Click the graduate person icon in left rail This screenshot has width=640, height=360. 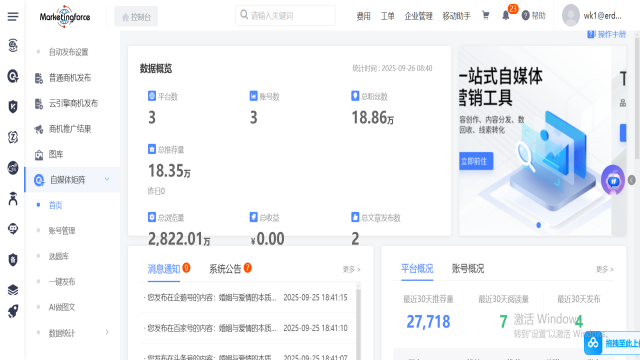point(13,199)
